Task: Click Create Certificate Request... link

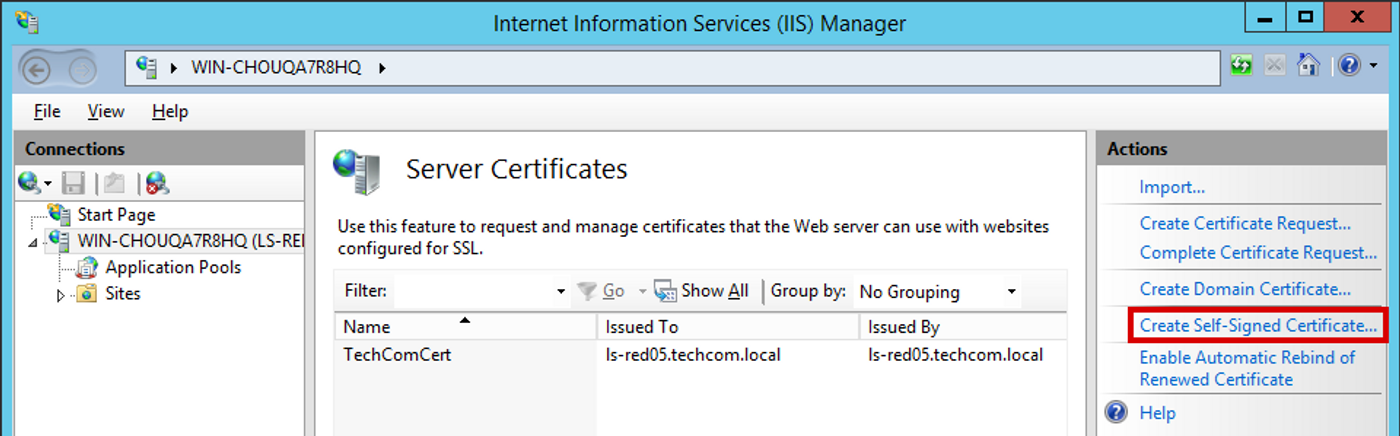Action: pos(1245,223)
